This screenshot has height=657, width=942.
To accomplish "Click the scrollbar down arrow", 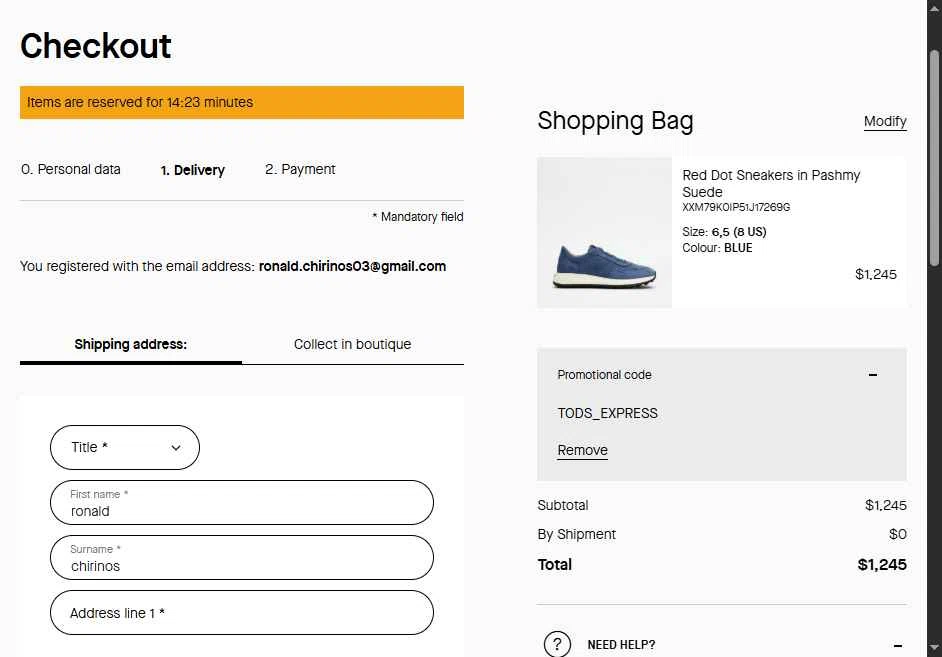I will pyautogui.click(x=934, y=647).
